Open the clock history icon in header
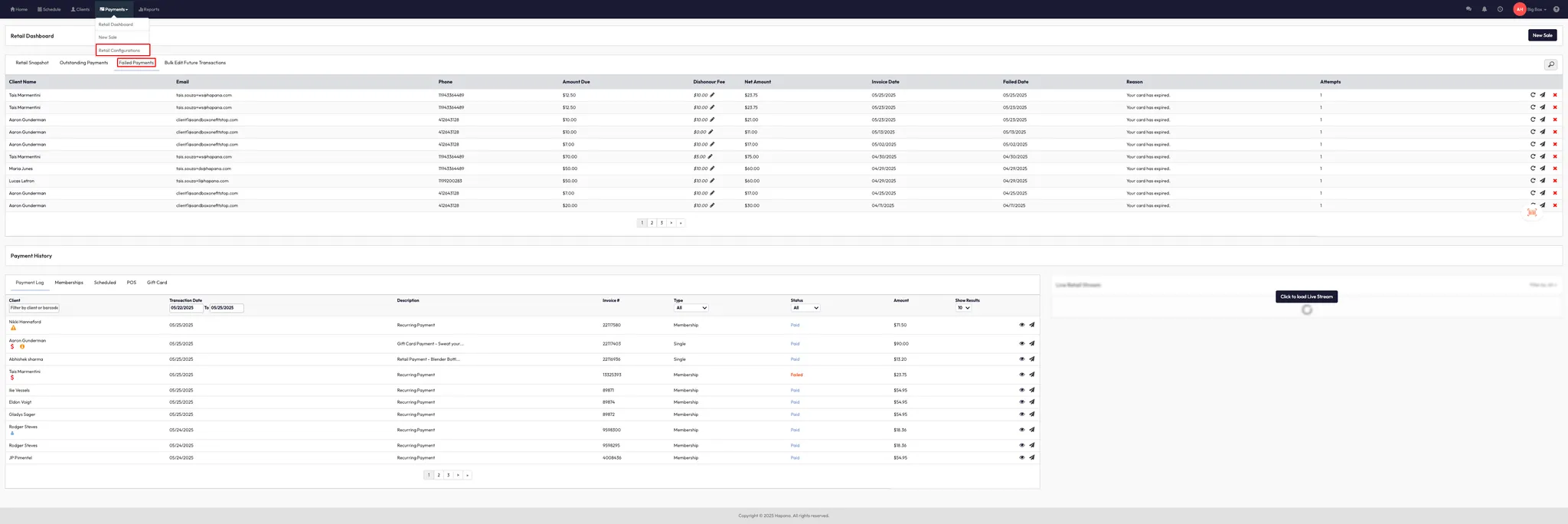The height and width of the screenshot is (524, 1568). 1500,9
